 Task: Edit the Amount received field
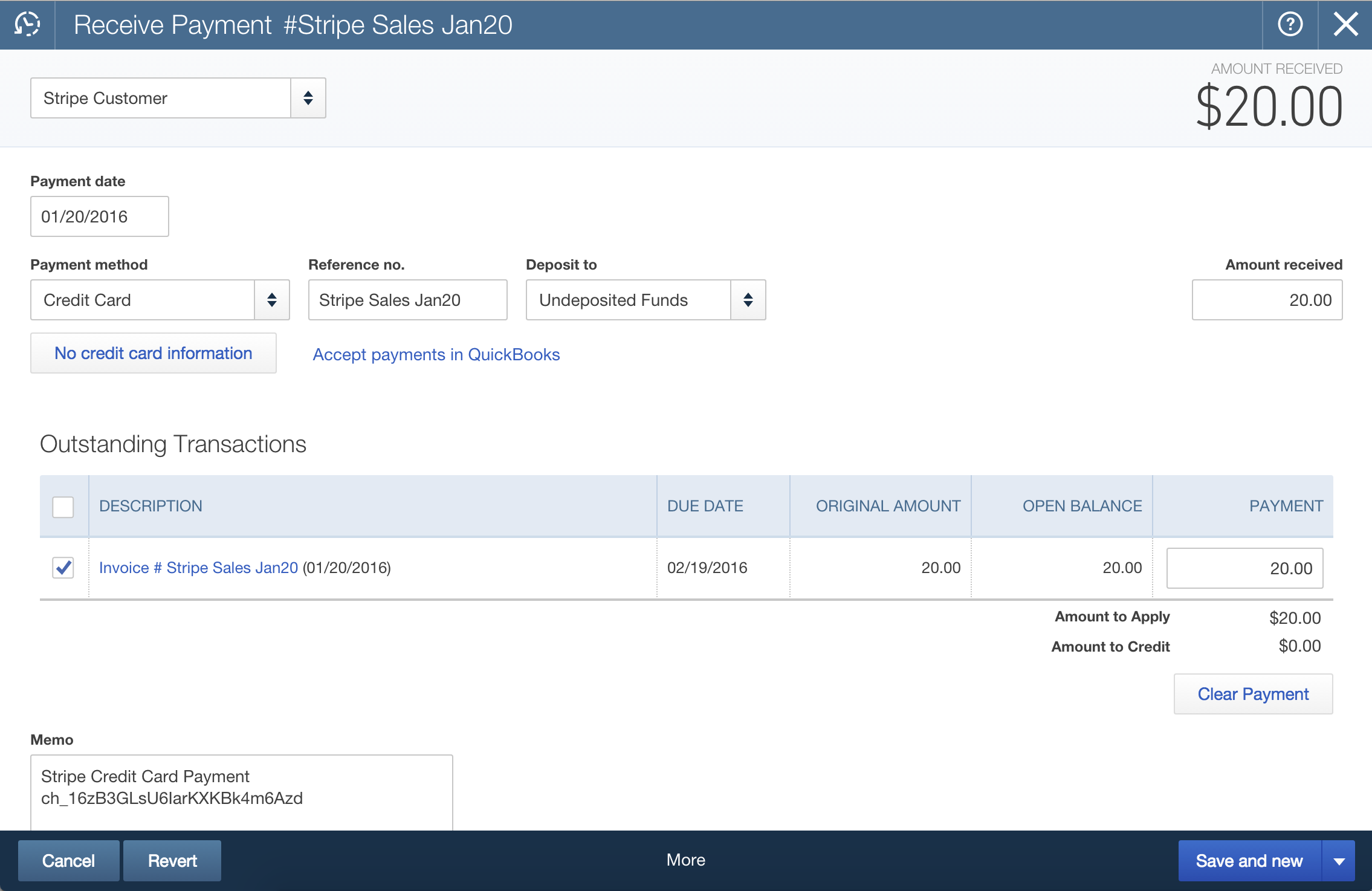1267,300
